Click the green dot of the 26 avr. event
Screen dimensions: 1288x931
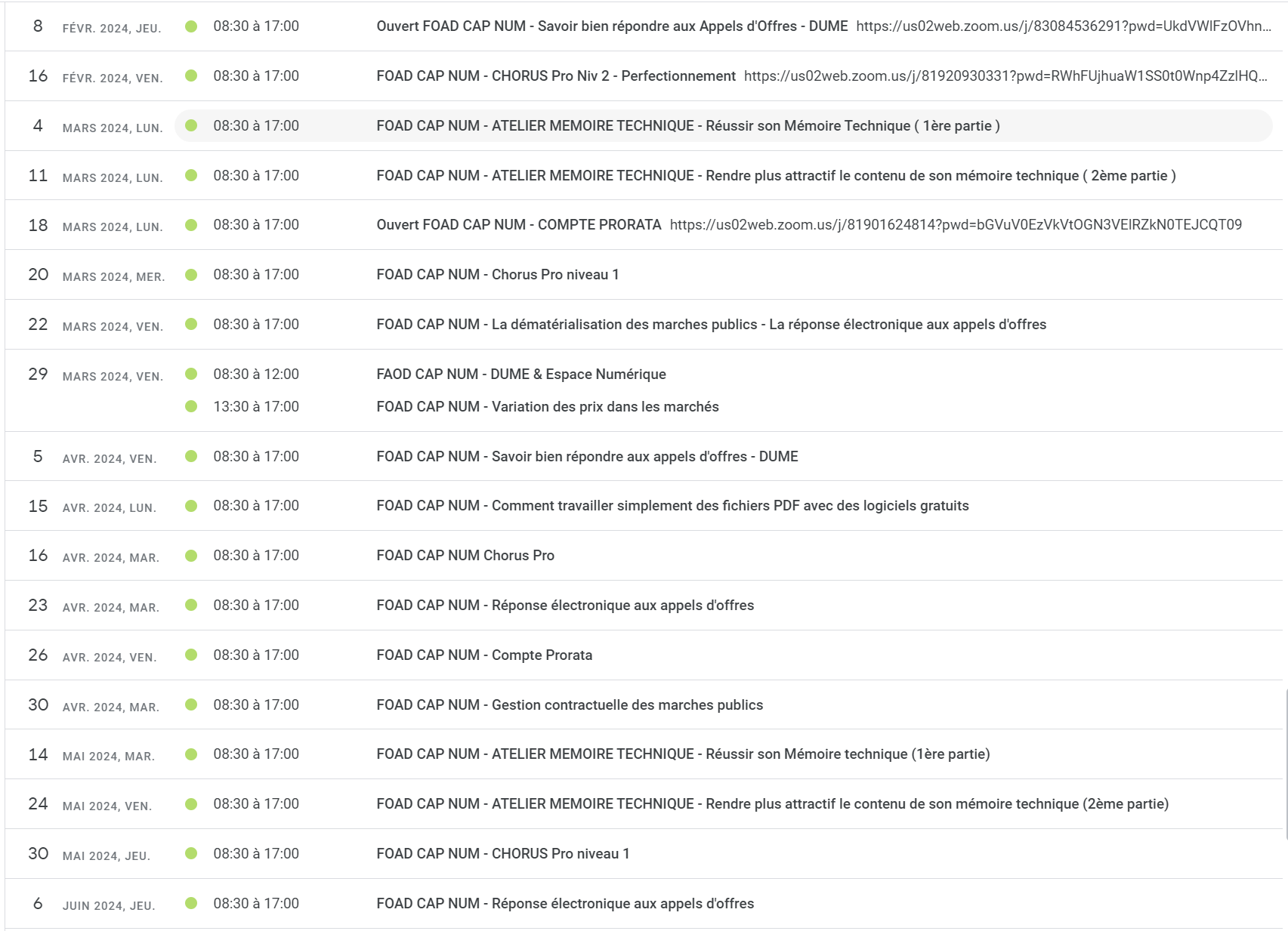pyautogui.click(x=191, y=655)
